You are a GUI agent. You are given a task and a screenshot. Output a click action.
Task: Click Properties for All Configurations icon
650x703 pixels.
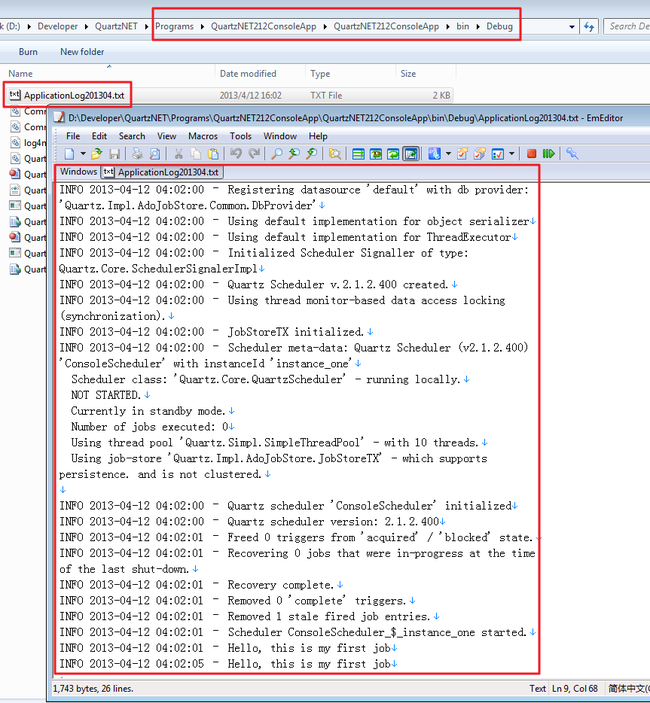480,154
